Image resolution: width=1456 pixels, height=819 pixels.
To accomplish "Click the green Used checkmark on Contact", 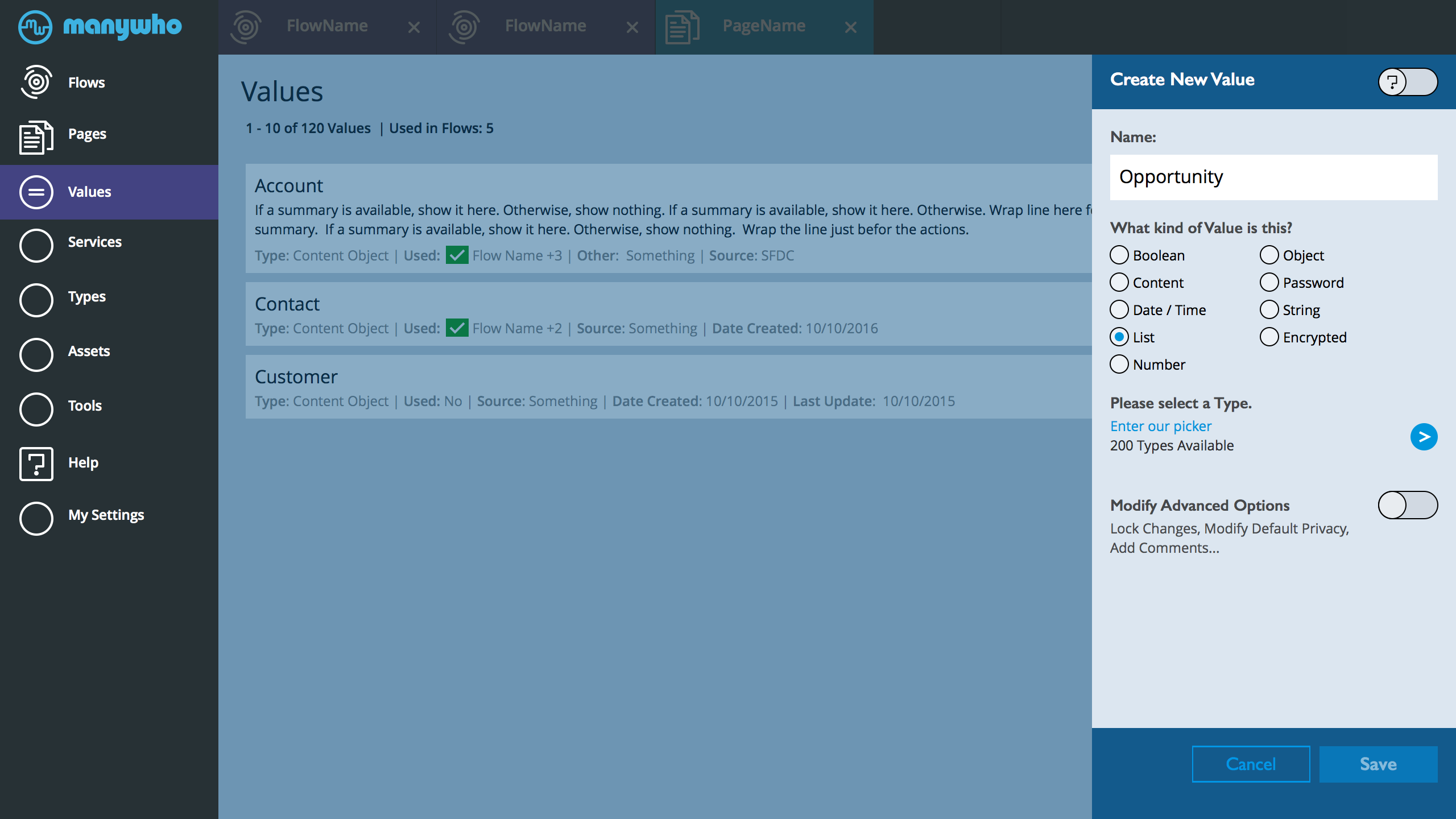I will pos(457,328).
